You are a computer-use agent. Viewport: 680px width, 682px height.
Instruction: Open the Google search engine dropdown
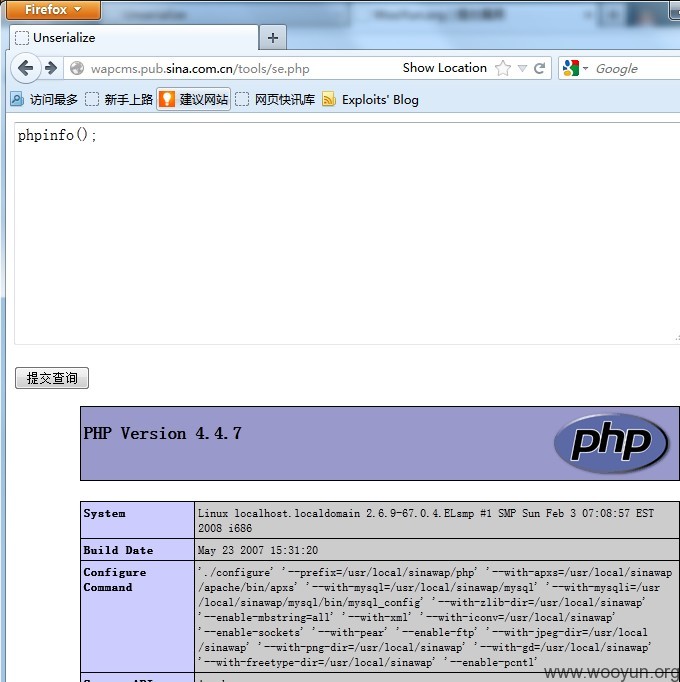586,68
